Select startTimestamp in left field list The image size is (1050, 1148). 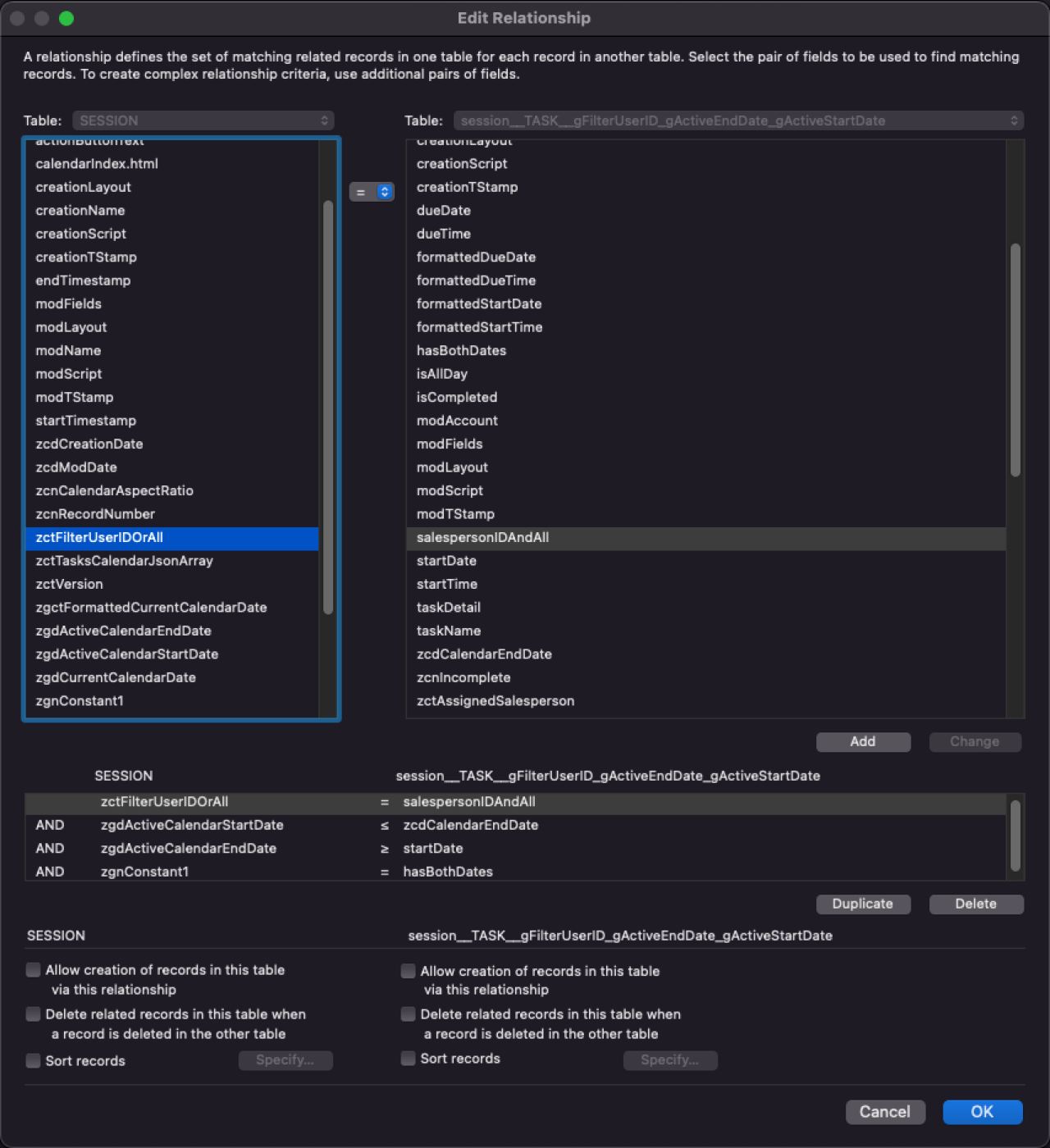click(172, 421)
